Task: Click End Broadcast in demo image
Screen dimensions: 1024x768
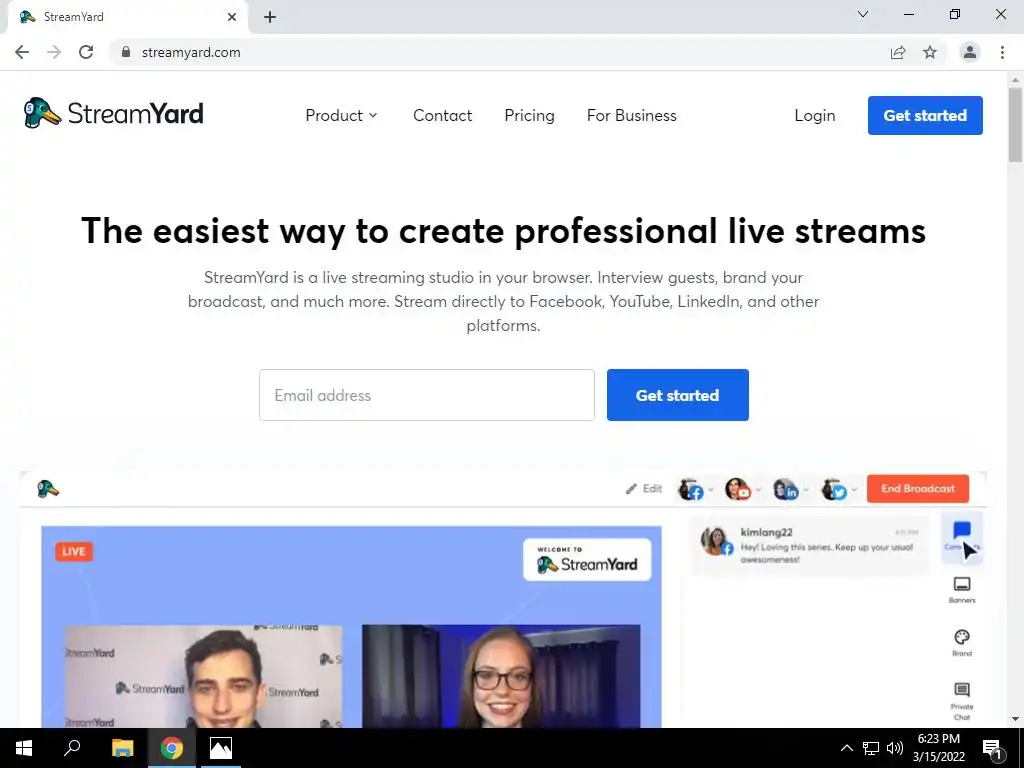Action: (x=918, y=488)
